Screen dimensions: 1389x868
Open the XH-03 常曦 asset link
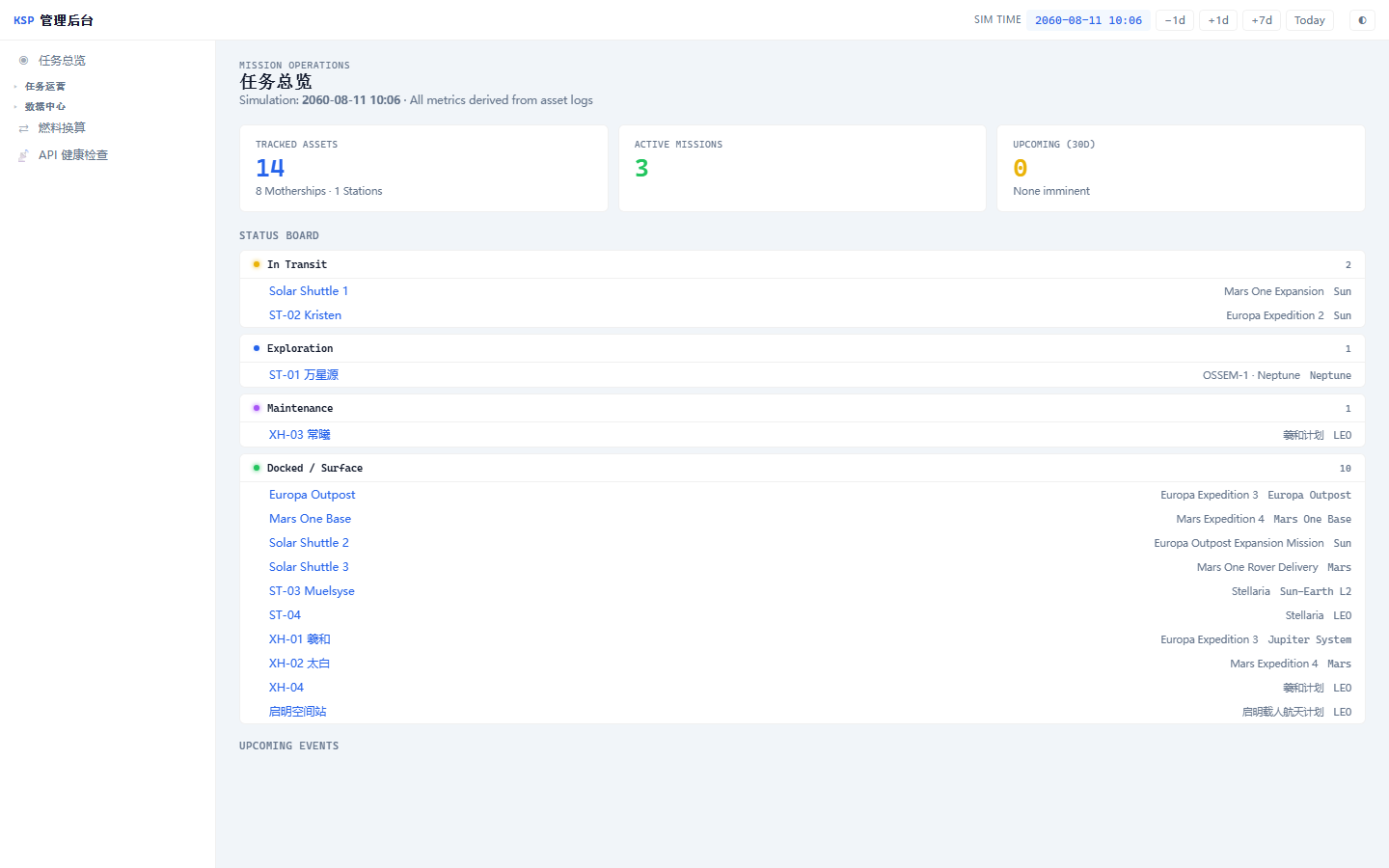tap(300, 435)
